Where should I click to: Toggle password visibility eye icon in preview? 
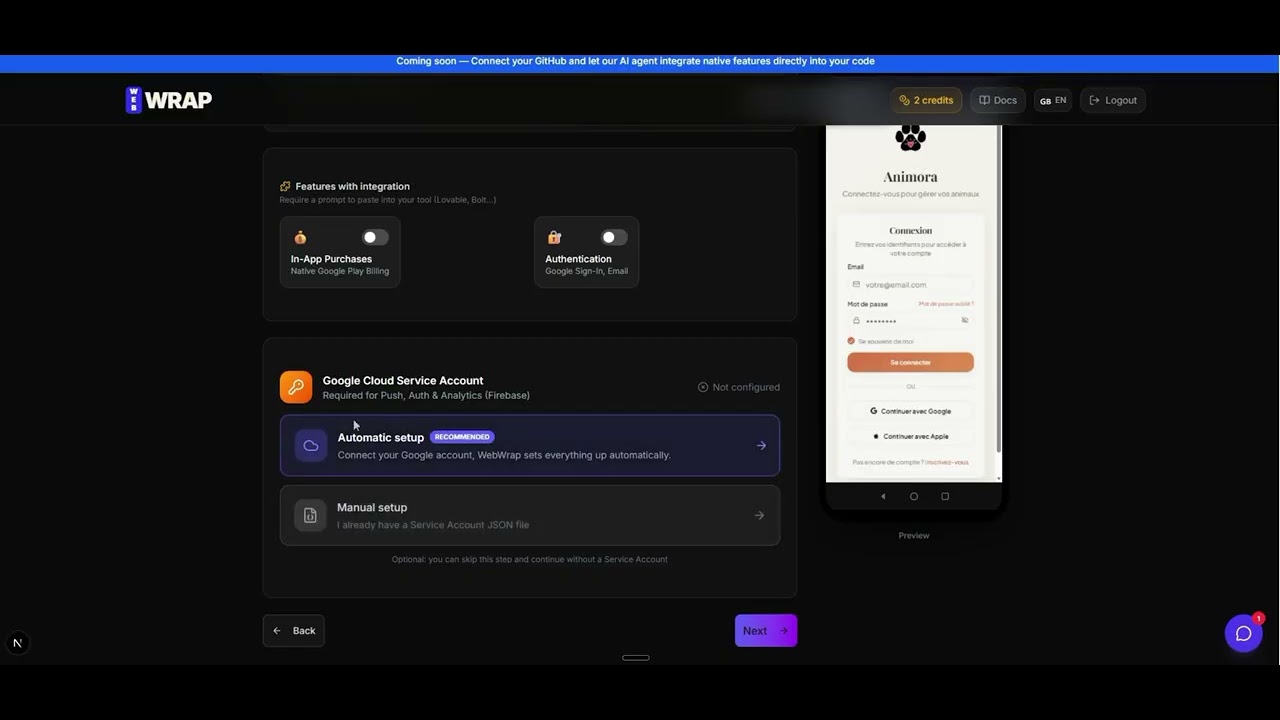point(965,321)
